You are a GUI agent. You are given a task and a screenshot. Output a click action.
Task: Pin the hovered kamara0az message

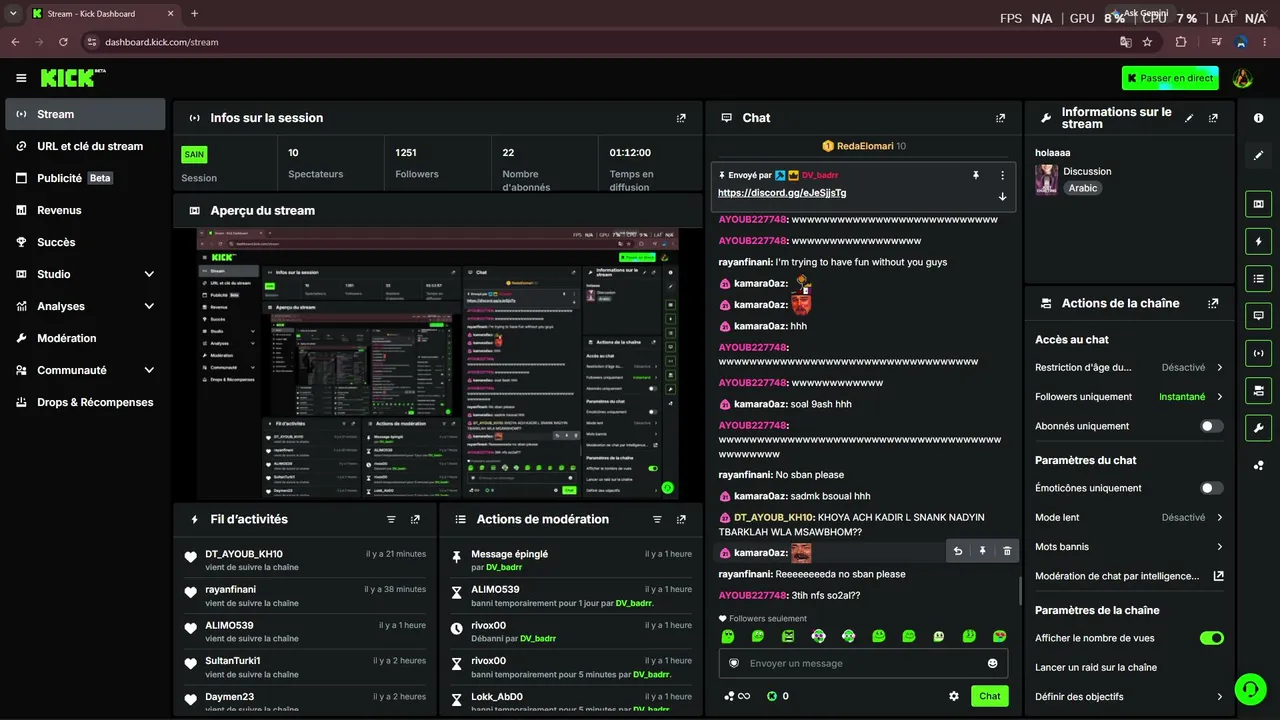point(982,551)
